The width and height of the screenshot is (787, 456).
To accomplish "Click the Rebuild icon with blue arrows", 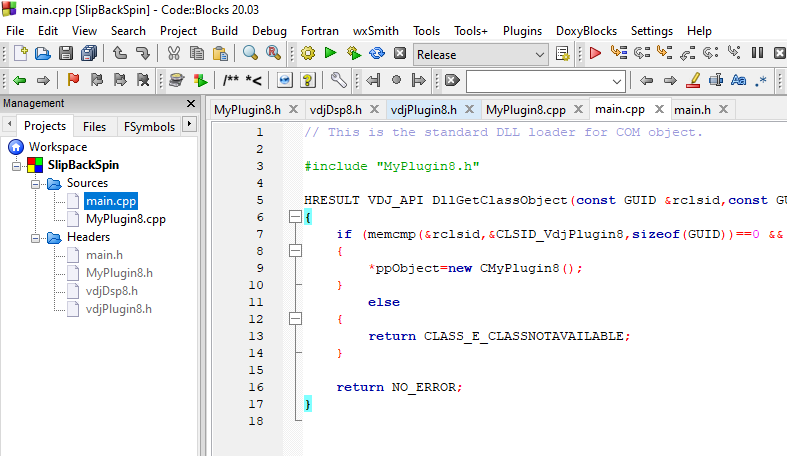I will (x=377, y=53).
